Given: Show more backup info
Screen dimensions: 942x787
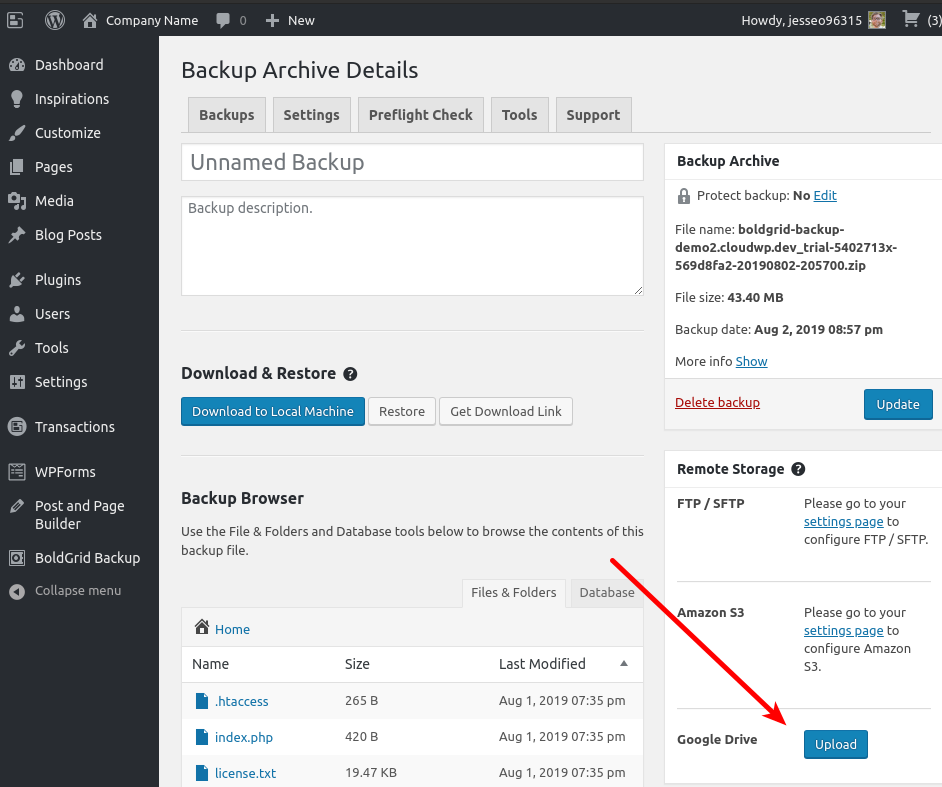Looking at the screenshot, I should [751, 361].
